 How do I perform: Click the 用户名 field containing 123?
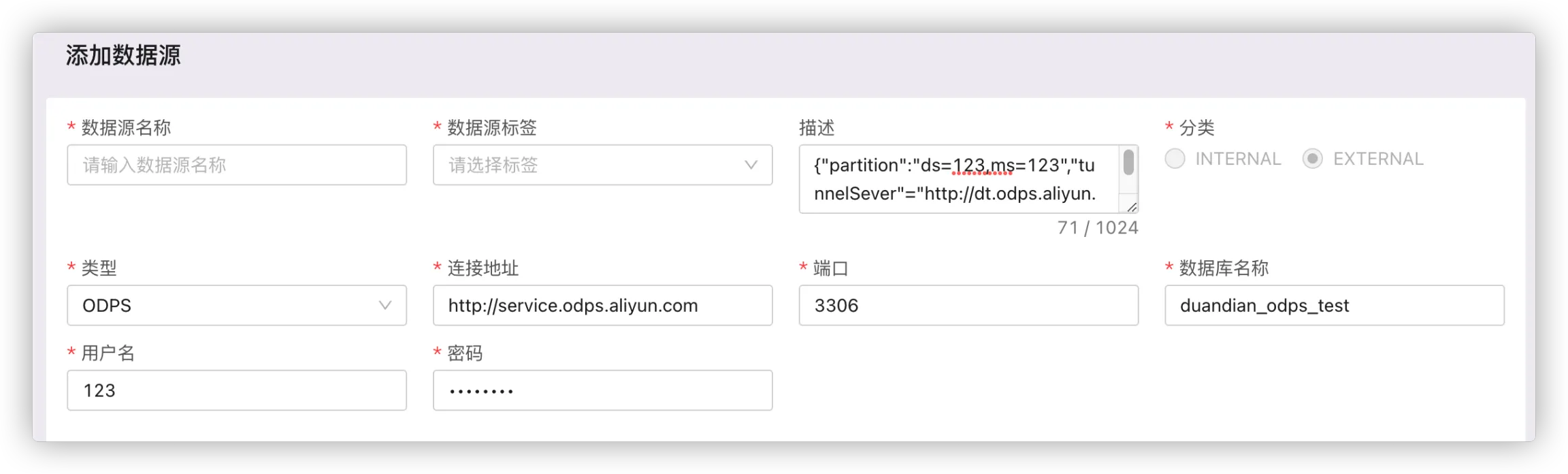pyautogui.click(x=236, y=390)
